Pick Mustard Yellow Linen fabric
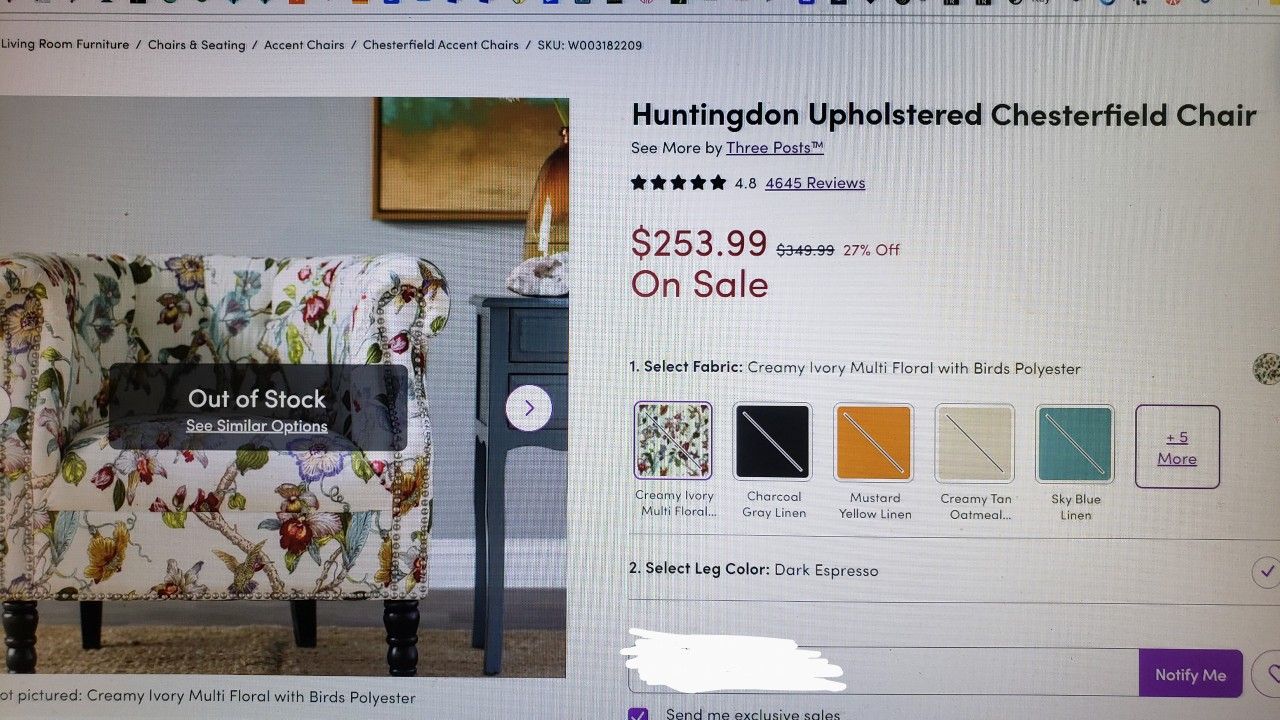This screenshot has width=1280, height=720. (x=874, y=443)
